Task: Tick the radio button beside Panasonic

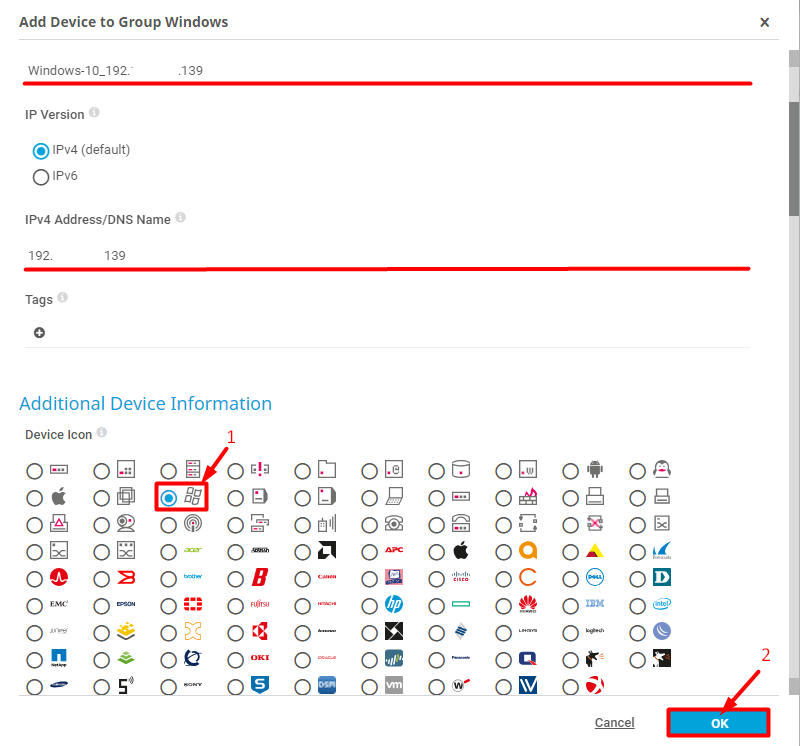Action: (437, 660)
